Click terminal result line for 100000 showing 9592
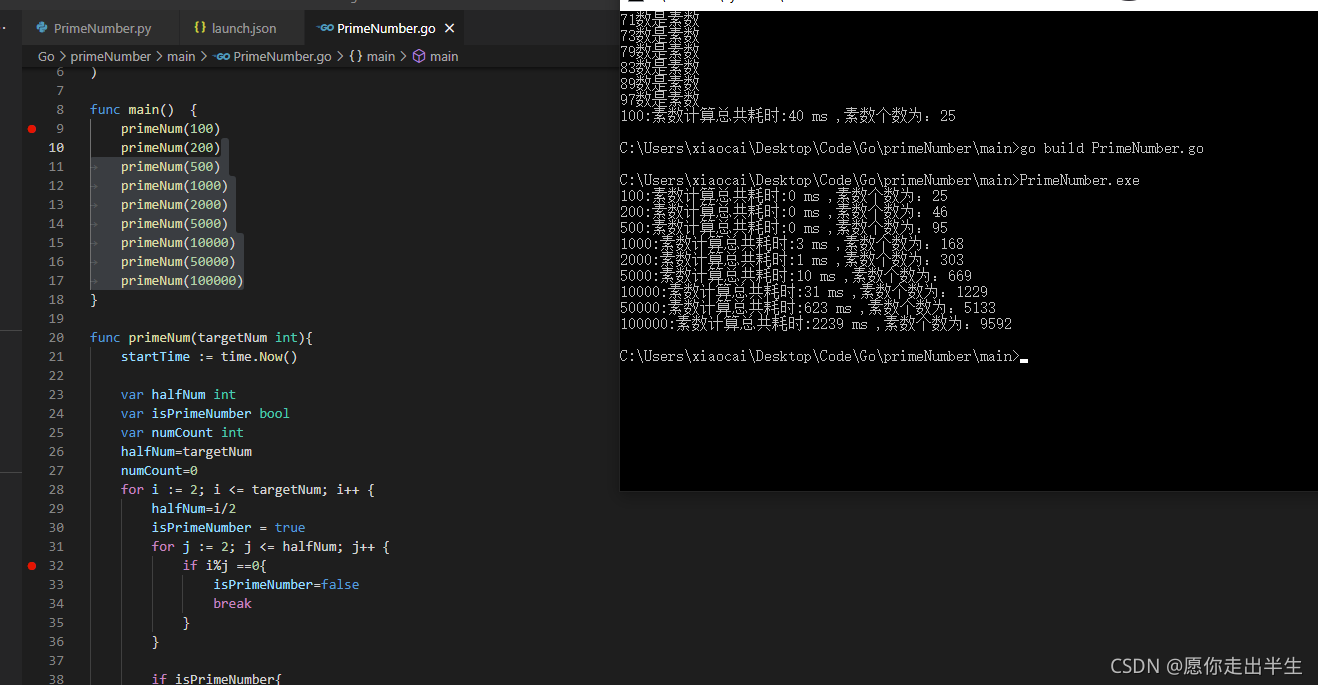 coord(816,324)
